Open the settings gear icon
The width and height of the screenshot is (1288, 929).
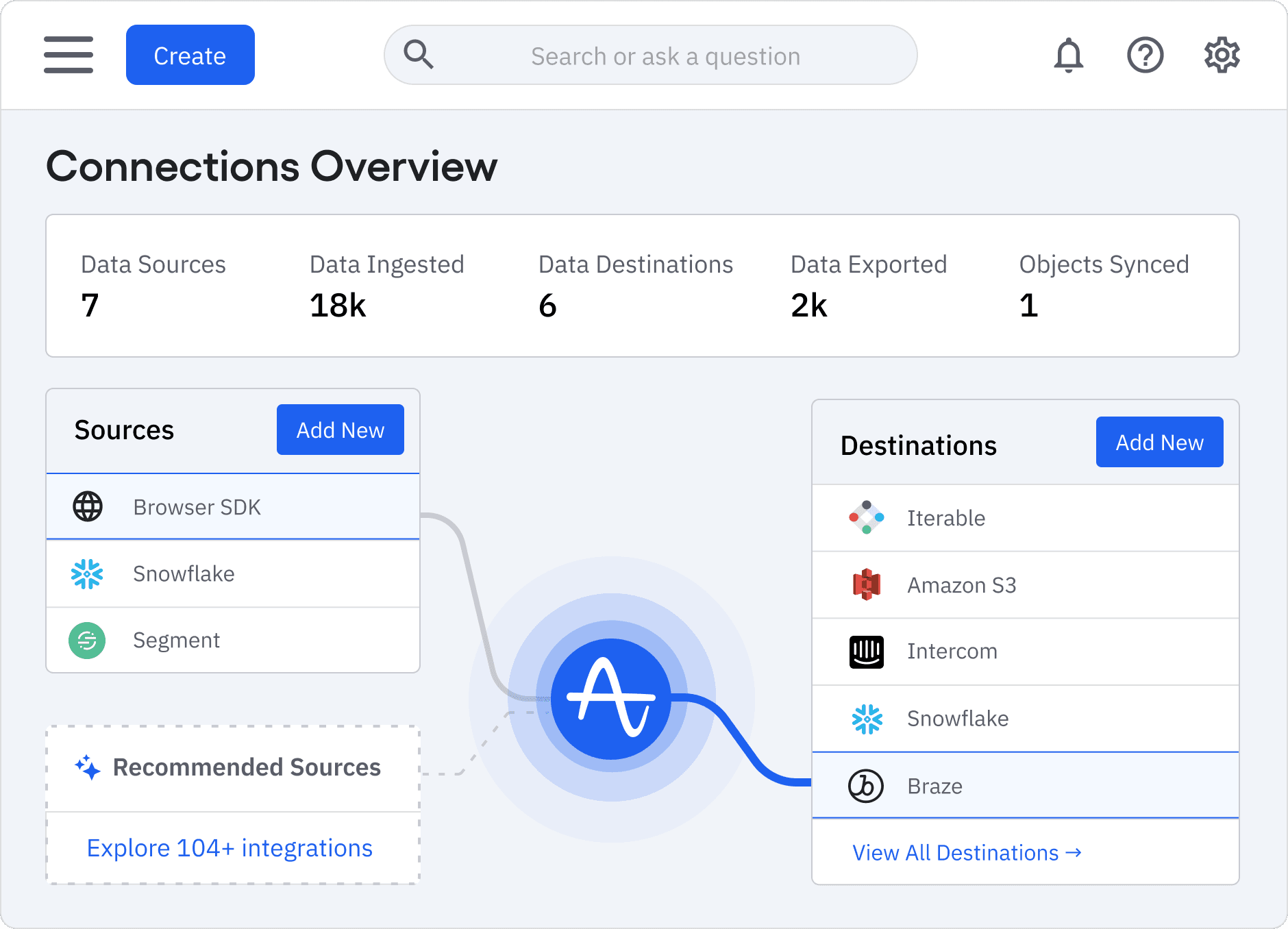(1222, 55)
